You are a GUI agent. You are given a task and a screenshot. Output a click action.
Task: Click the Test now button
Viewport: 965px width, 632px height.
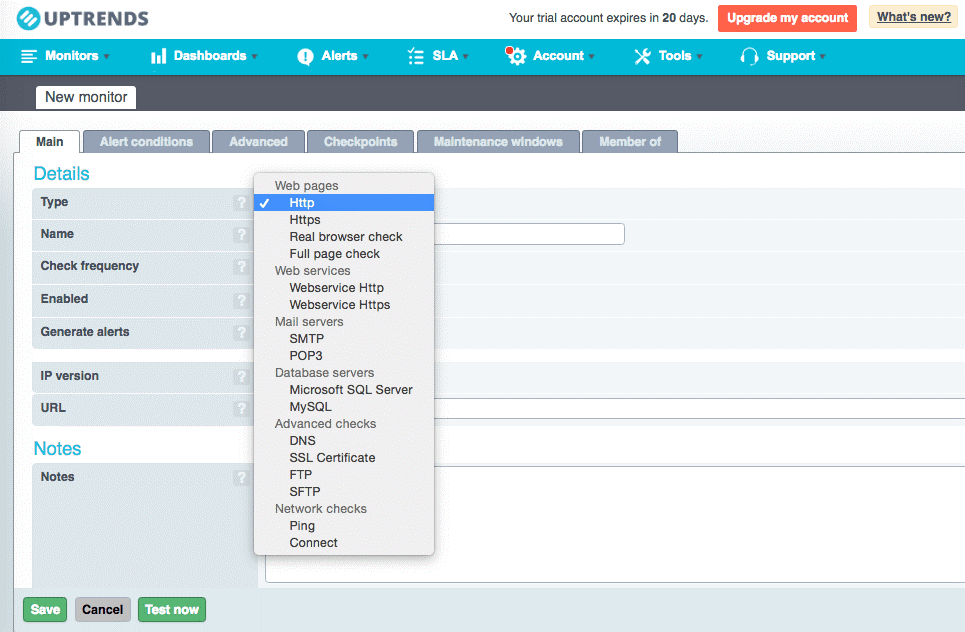coord(172,609)
